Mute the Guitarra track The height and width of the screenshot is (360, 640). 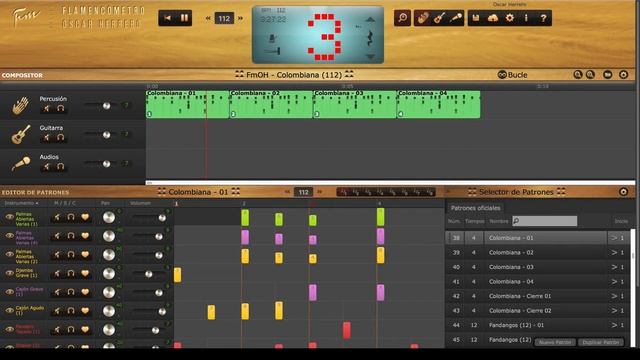[x=47, y=138]
